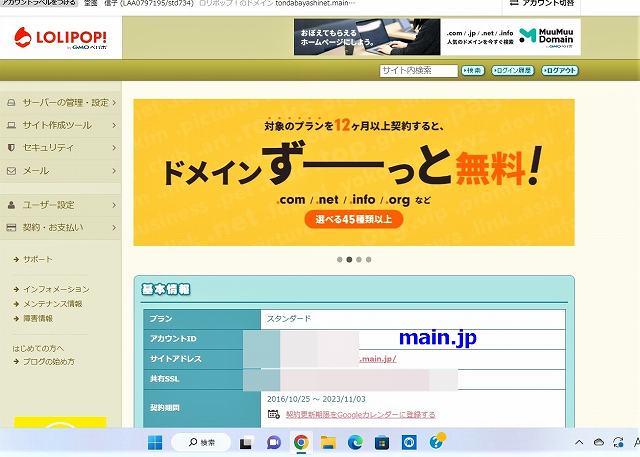Open Chrome from the taskbar
Viewport: 640px width, 457px height.
coord(300,442)
